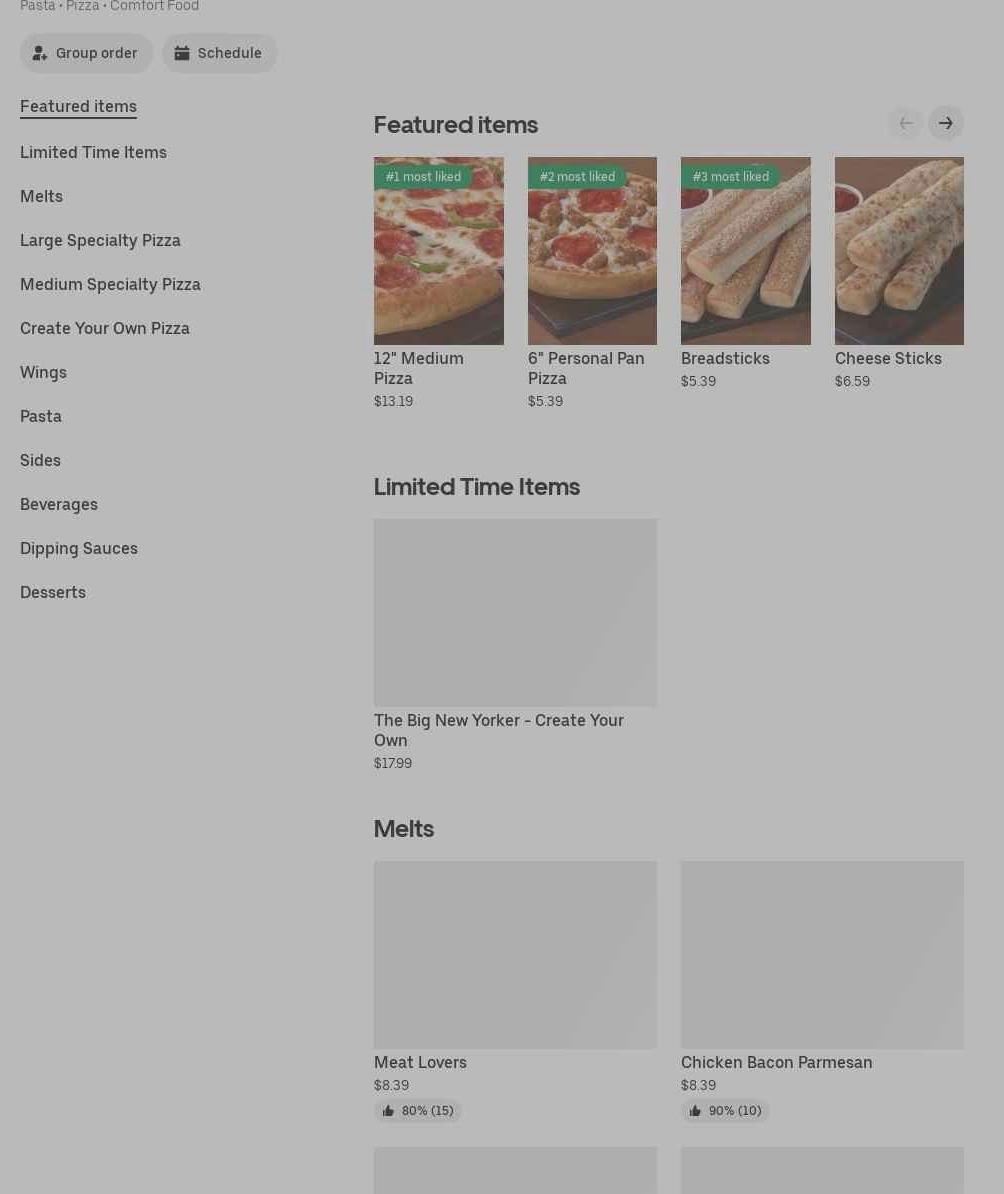Click the next arrow in Featured items carousel
This screenshot has height=1194, width=1004.
(x=945, y=123)
